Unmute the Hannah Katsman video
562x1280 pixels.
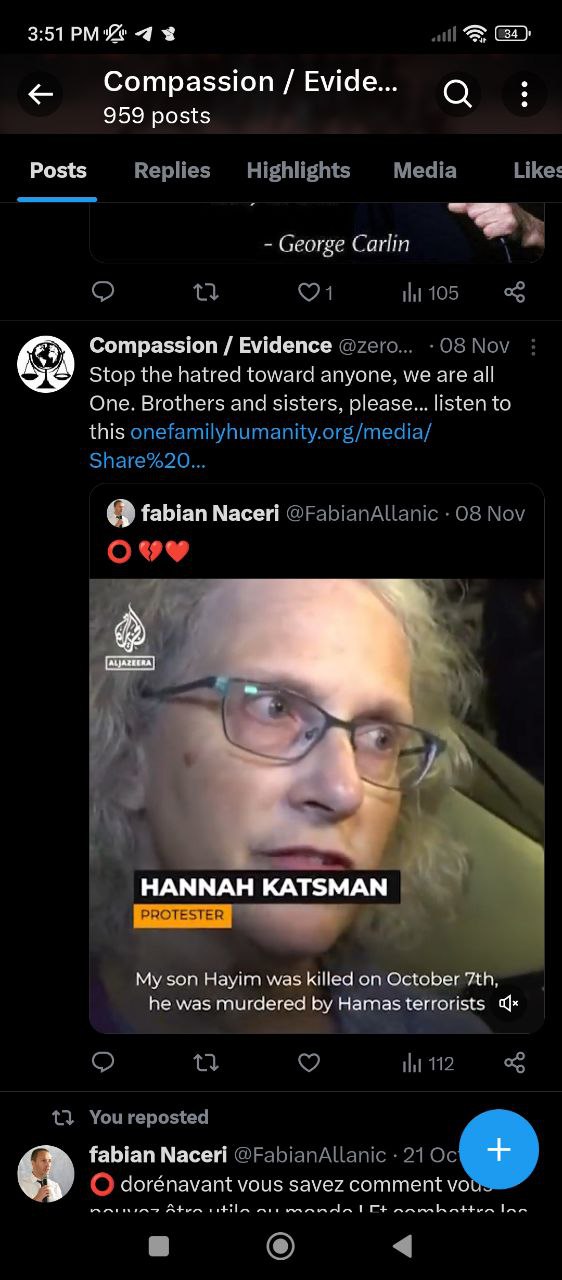[x=508, y=1003]
